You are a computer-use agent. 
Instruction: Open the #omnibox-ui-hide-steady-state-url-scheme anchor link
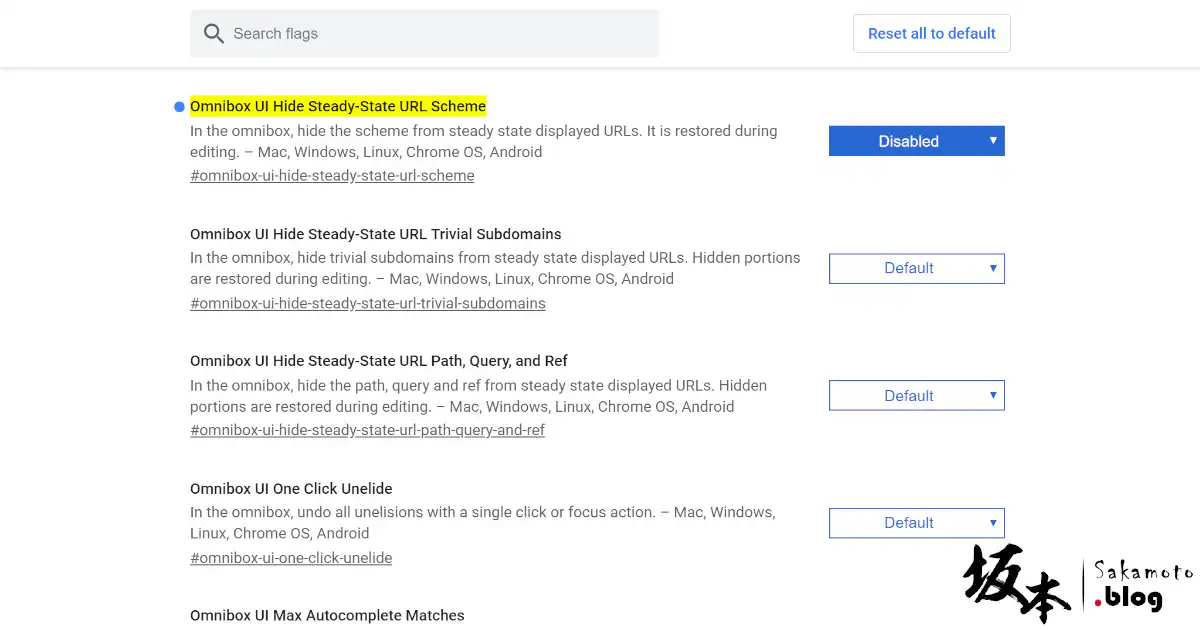[332, 176]
